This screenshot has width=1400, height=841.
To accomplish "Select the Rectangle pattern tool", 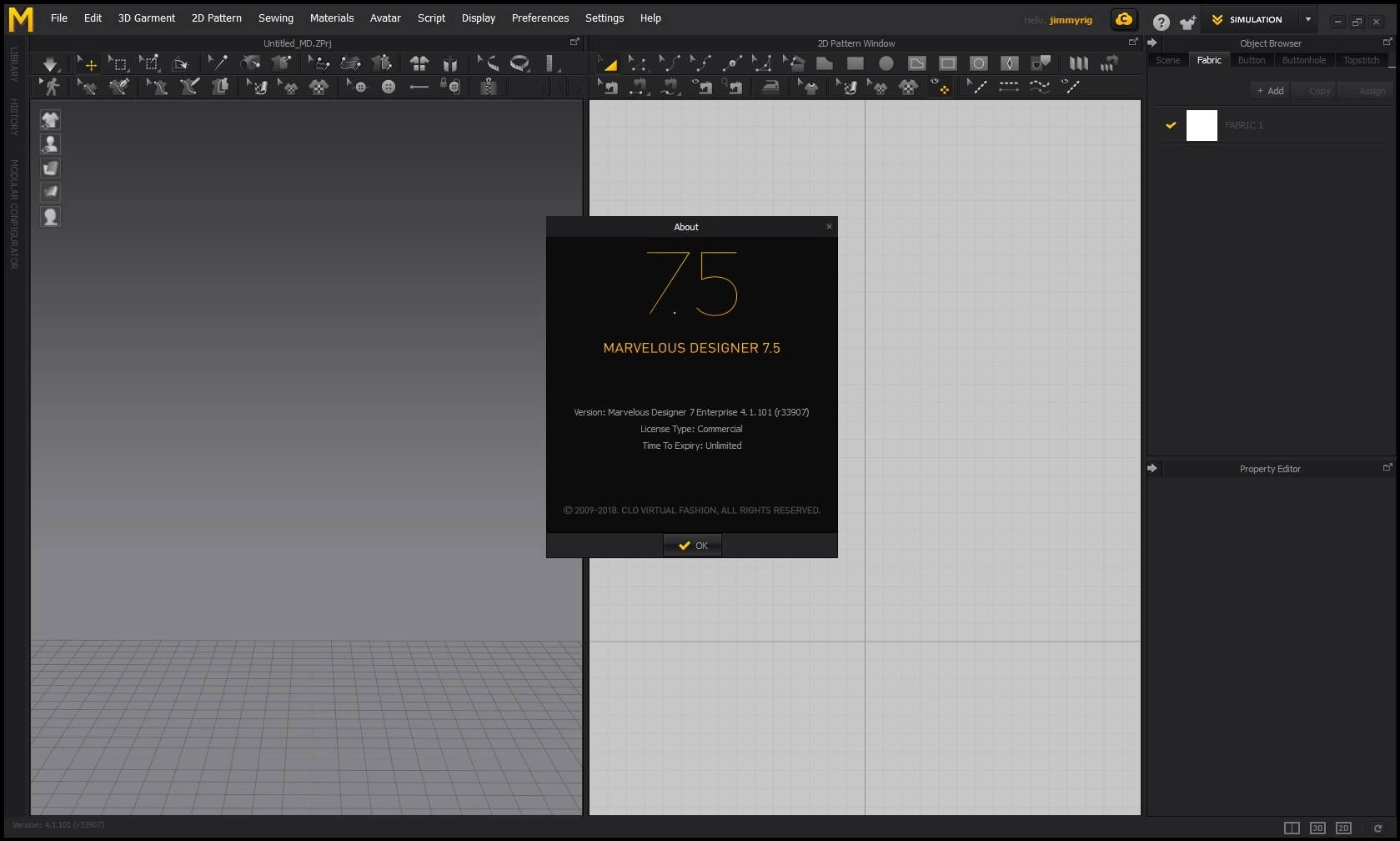I will [855, 63].
